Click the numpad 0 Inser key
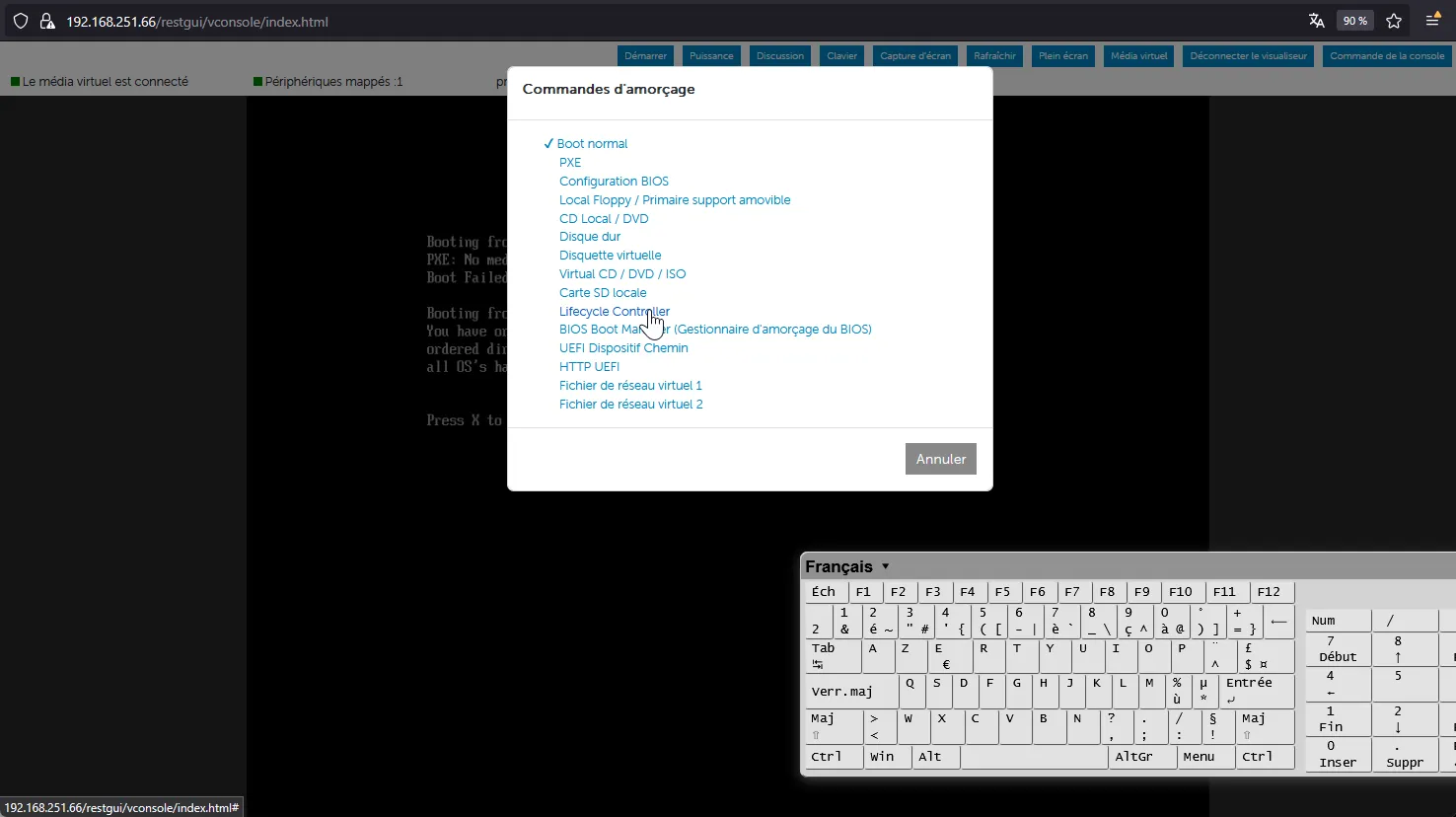 1338,755
